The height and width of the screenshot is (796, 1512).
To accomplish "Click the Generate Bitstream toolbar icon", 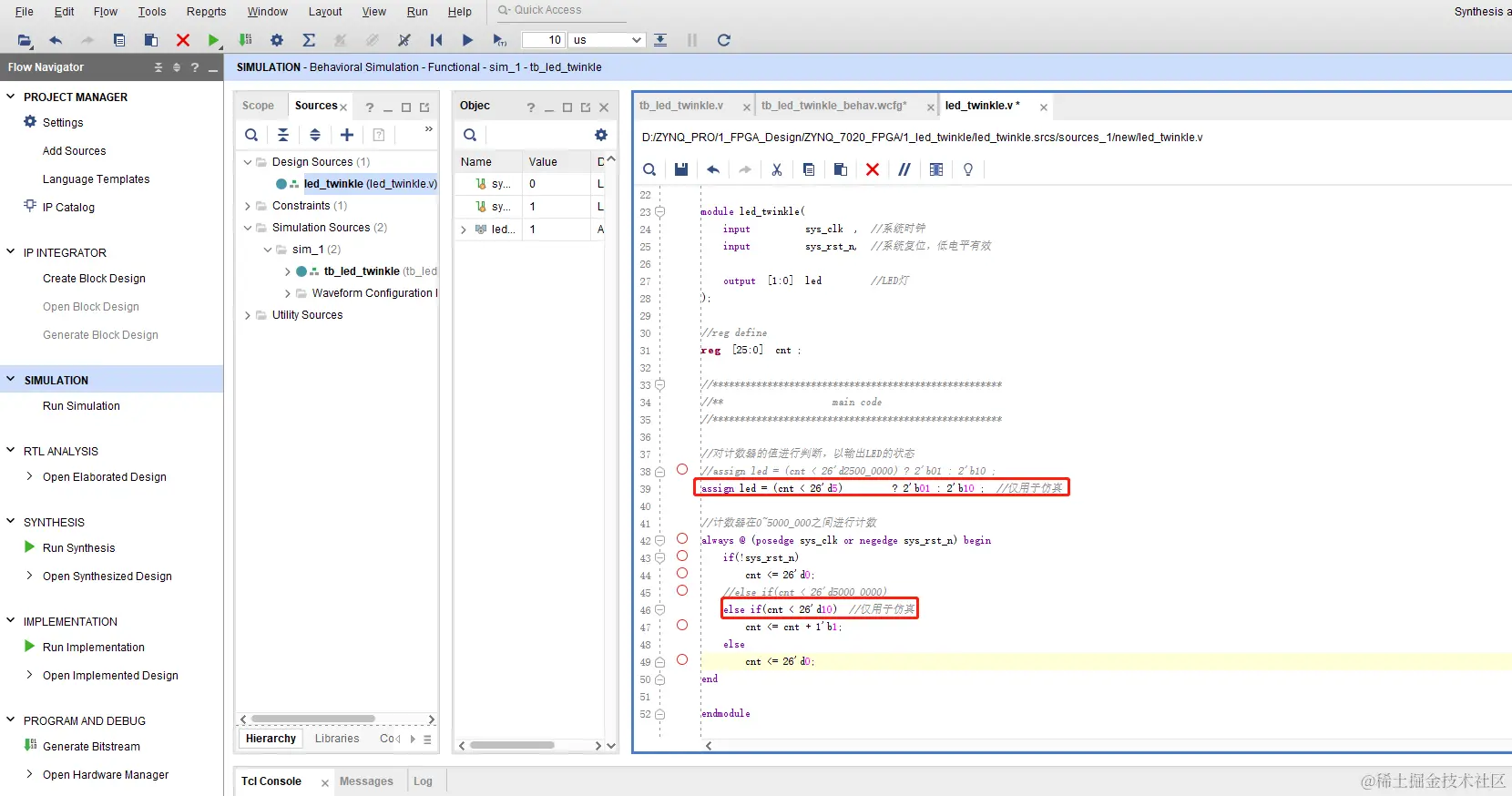I will coord(245,40).
